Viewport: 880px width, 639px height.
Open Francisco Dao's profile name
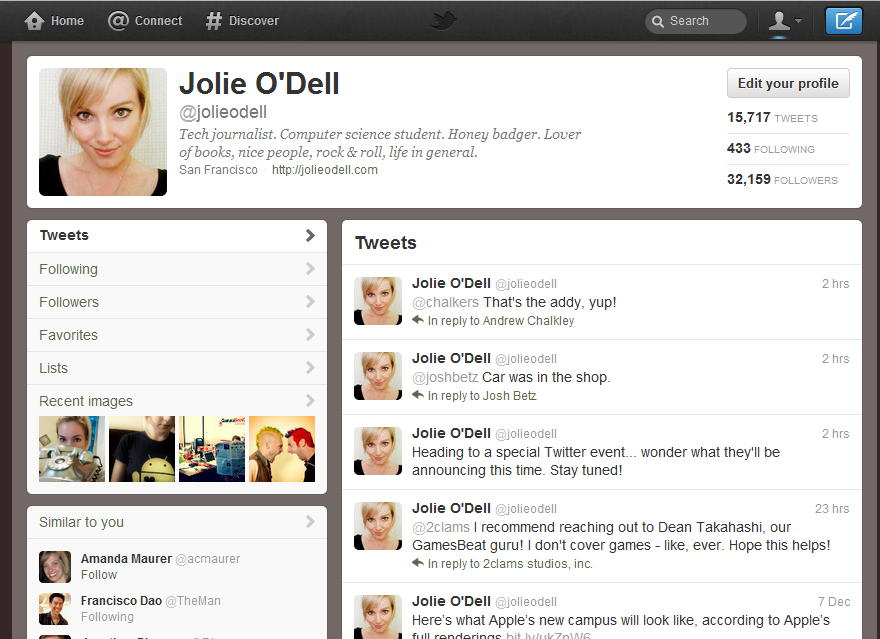coord(121,601)
